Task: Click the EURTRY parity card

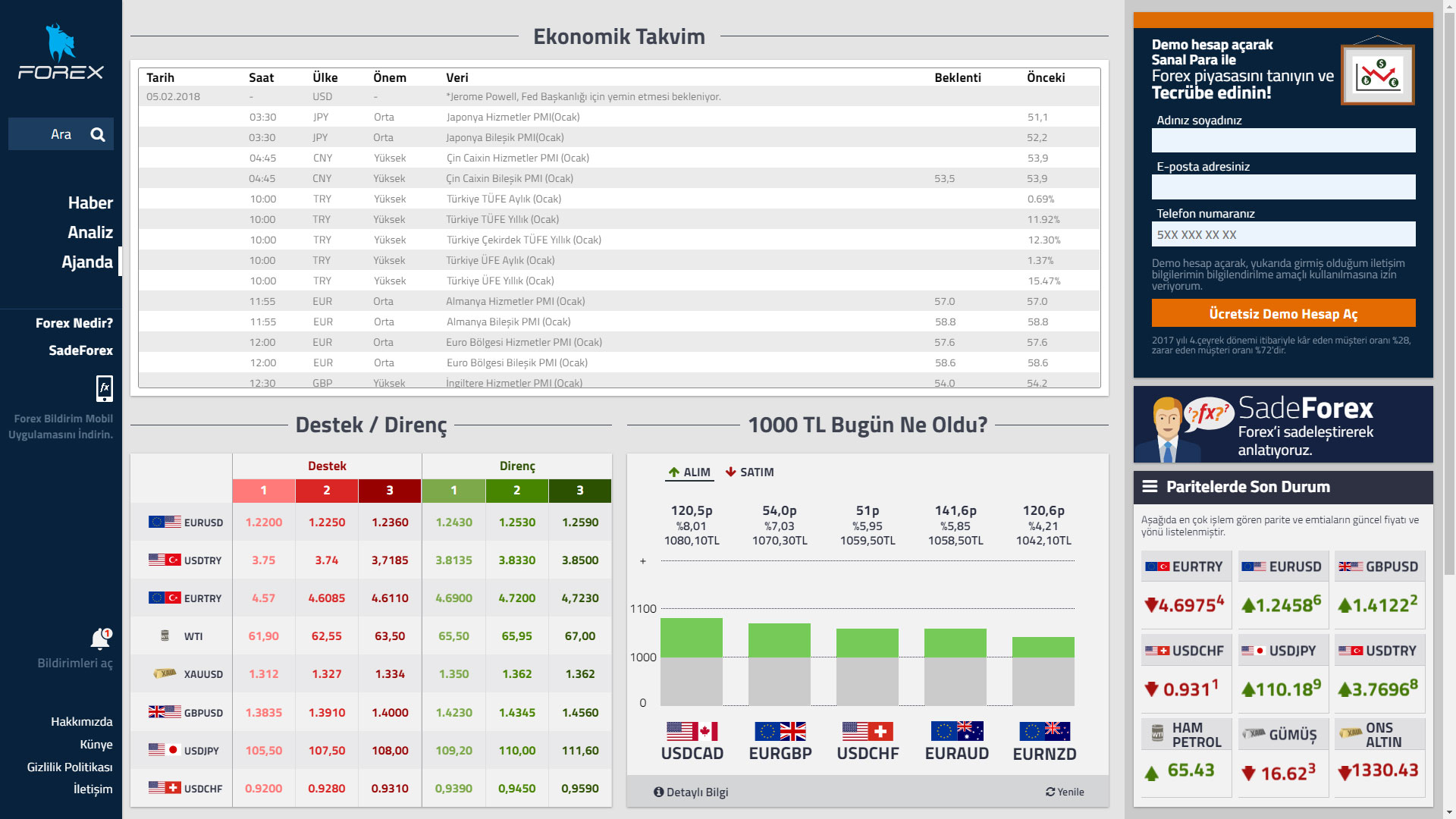Action: (x=1186, y=589)
